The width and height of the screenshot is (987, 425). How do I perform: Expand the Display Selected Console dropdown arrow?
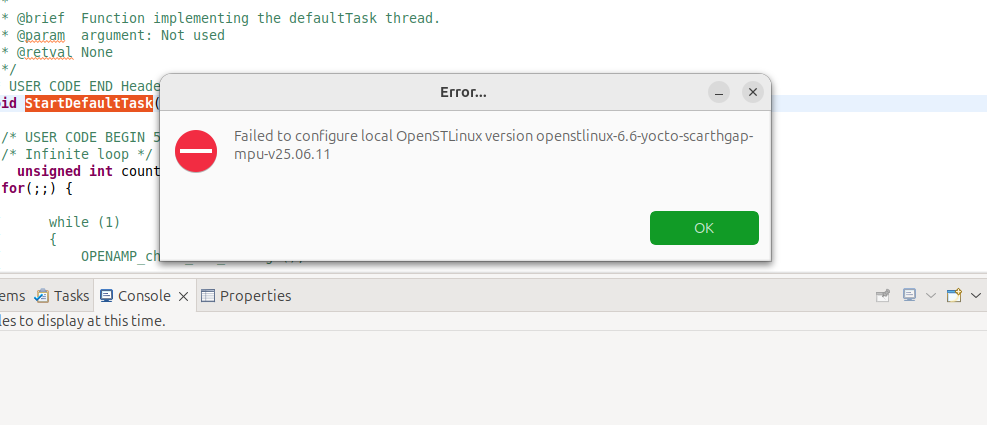click(930, 296)
